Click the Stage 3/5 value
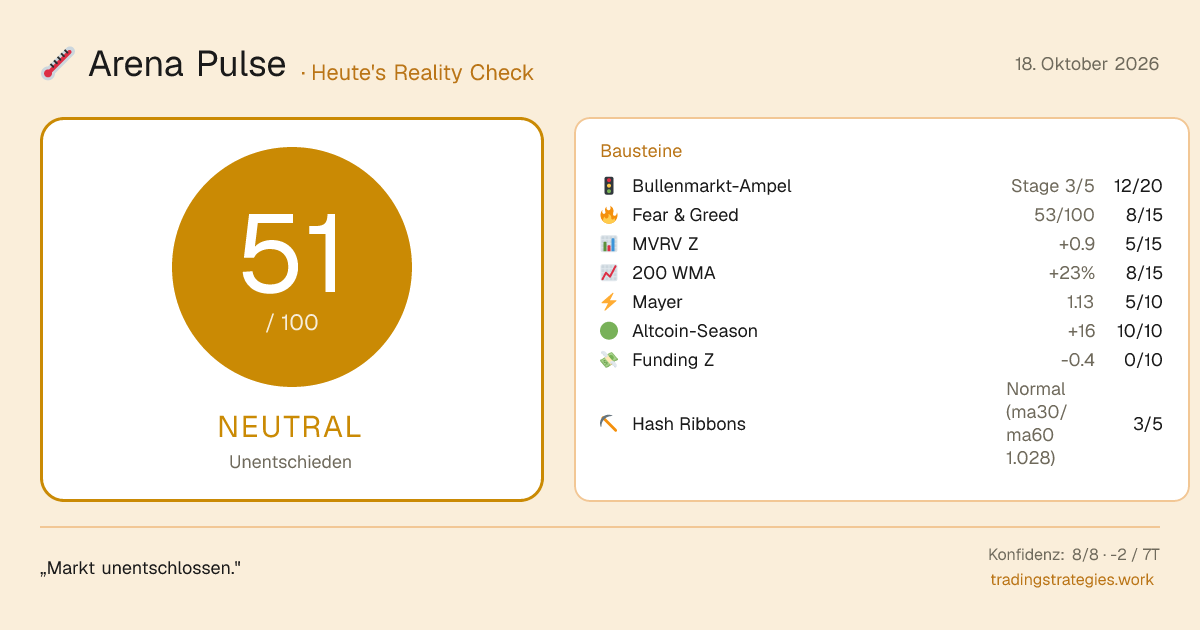Image resolution: width=1200 pixels, height=630 pixels. [1053, 186]
